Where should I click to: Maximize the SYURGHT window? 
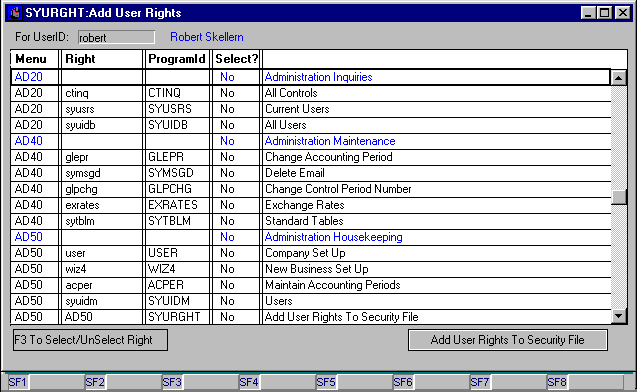click(604, 13)
